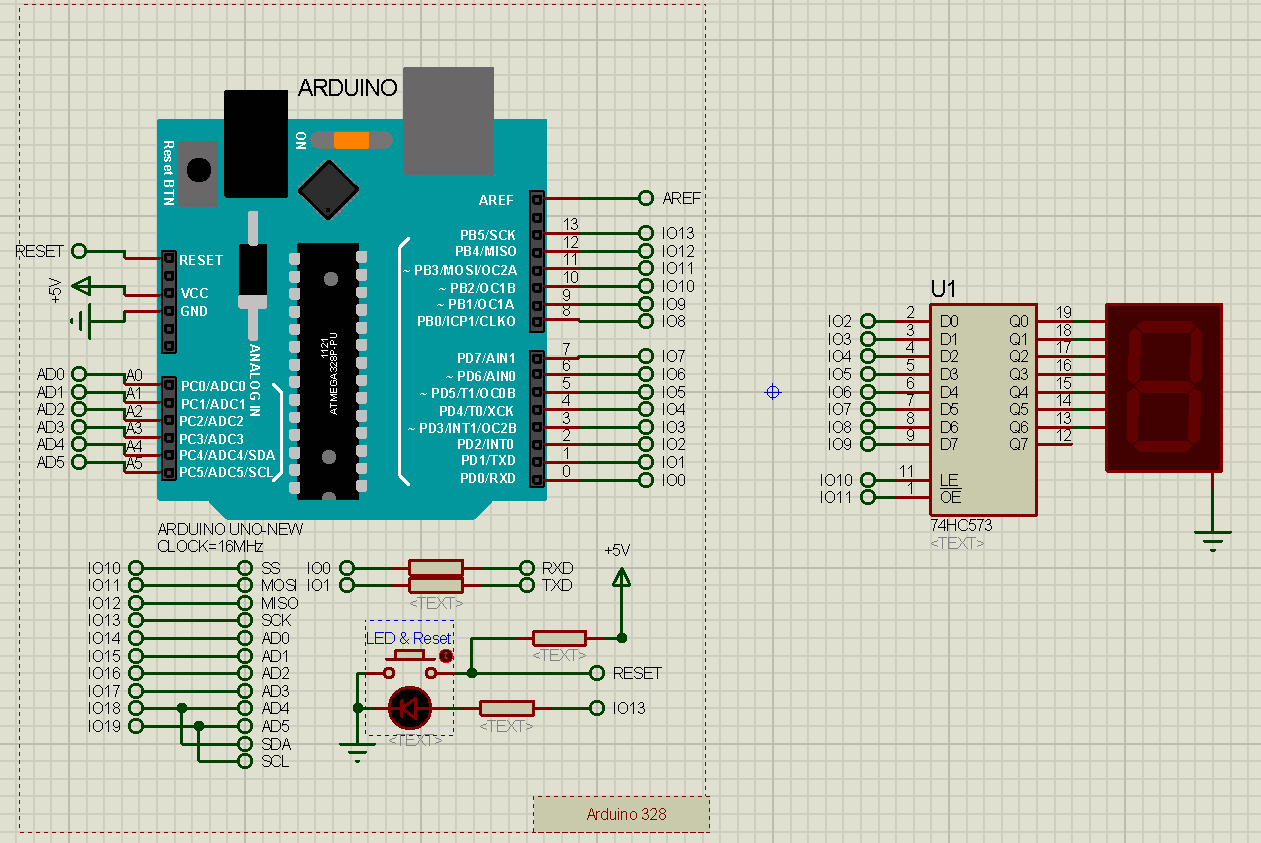Select the SDA pin on the left pin list
The image size is (1261, 843).
[243, 743]
